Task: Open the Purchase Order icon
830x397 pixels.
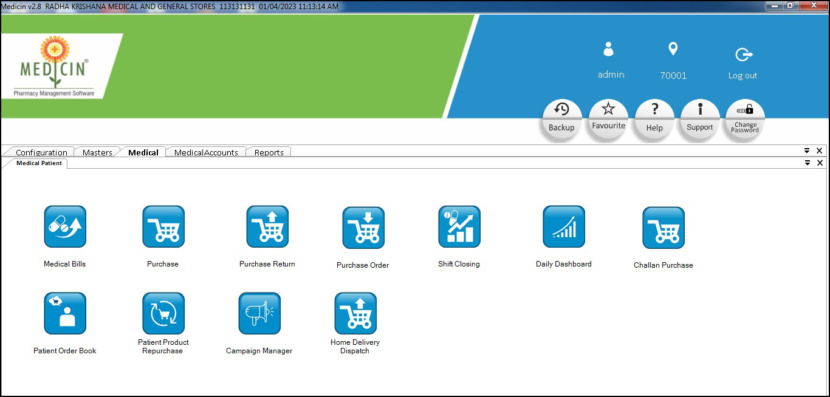Action: [363, 228]
